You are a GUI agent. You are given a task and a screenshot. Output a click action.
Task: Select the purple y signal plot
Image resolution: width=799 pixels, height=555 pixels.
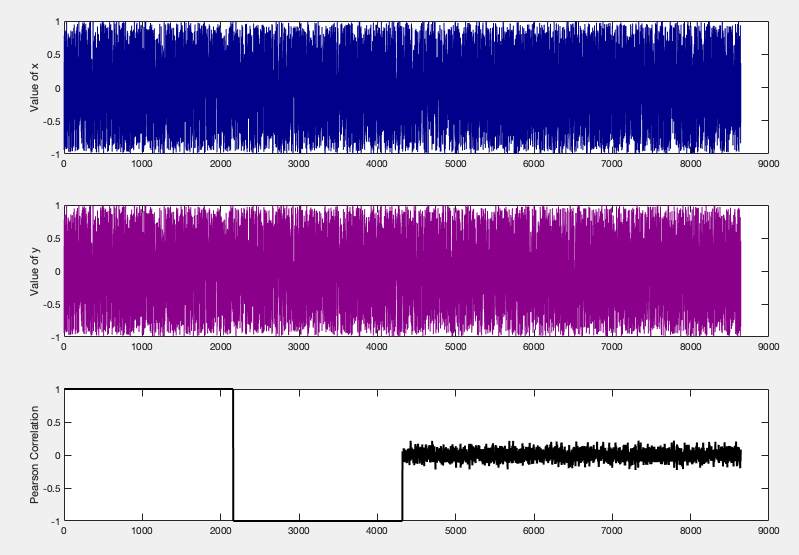pos(402,271)
